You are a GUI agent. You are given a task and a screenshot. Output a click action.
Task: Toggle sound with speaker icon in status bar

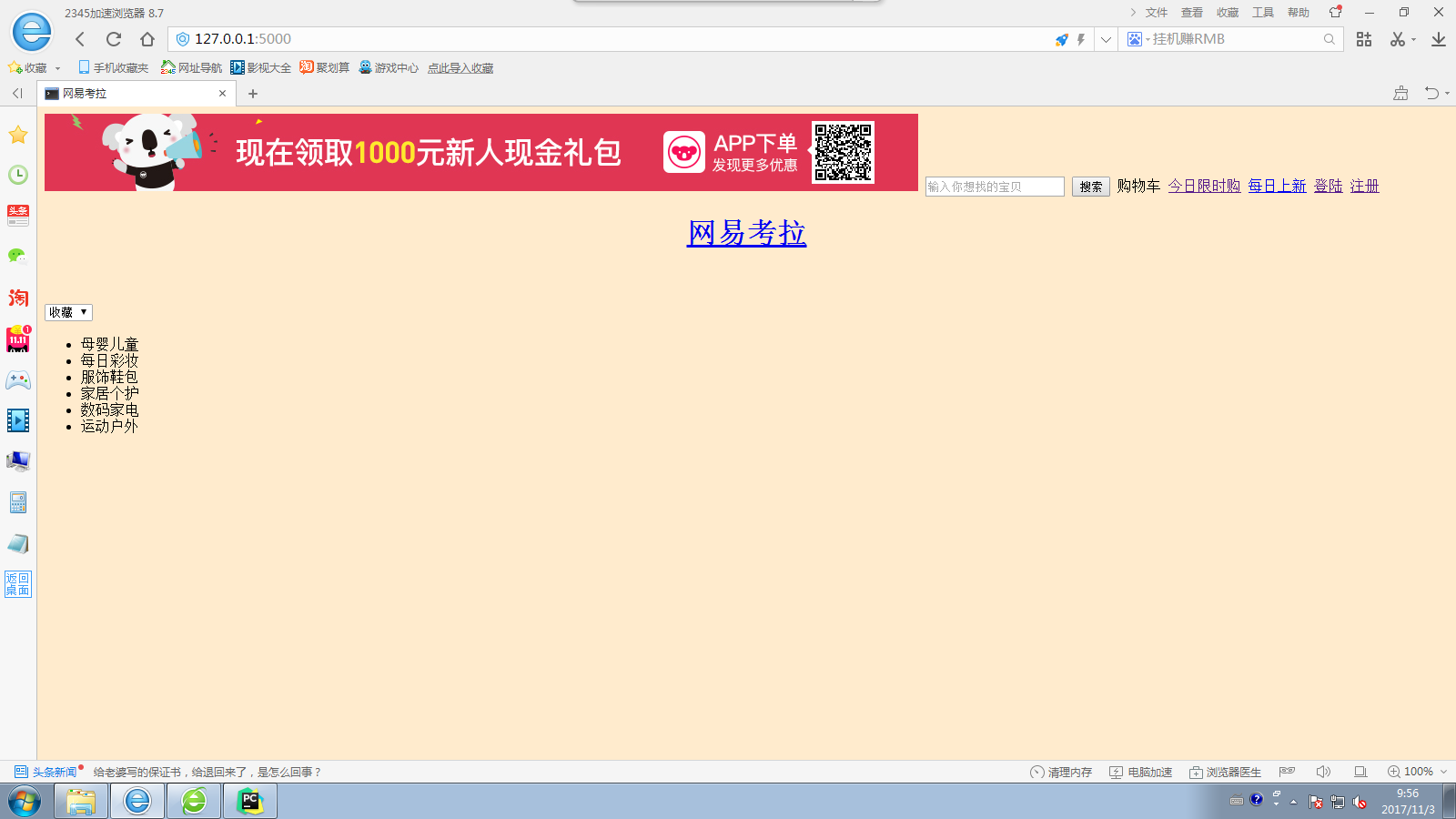coord(1323,772)
